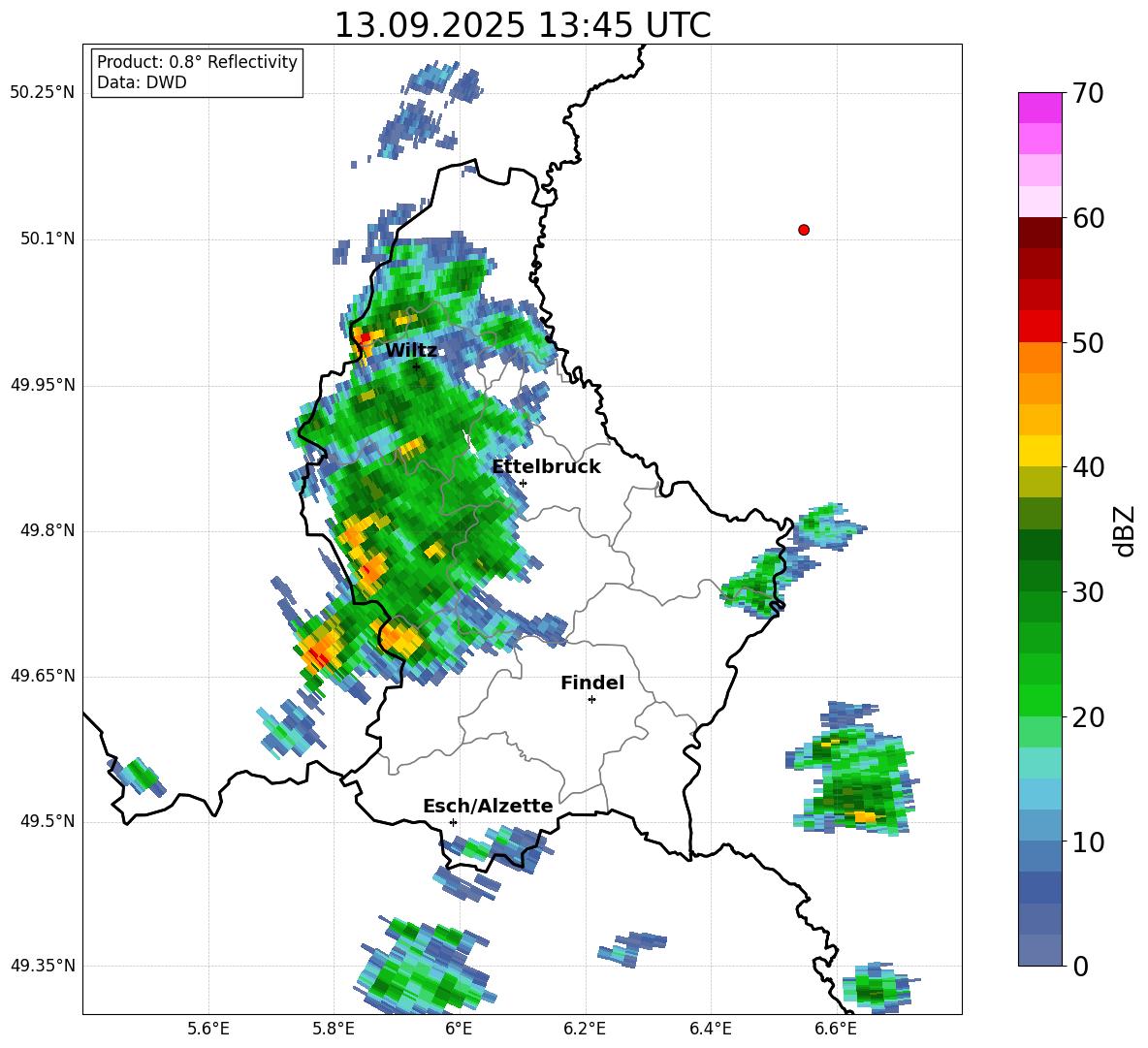Screen dimensions: 1148x1048
Task: Click the 5.6°E longitude tick label
Action: coord(208,1029)
